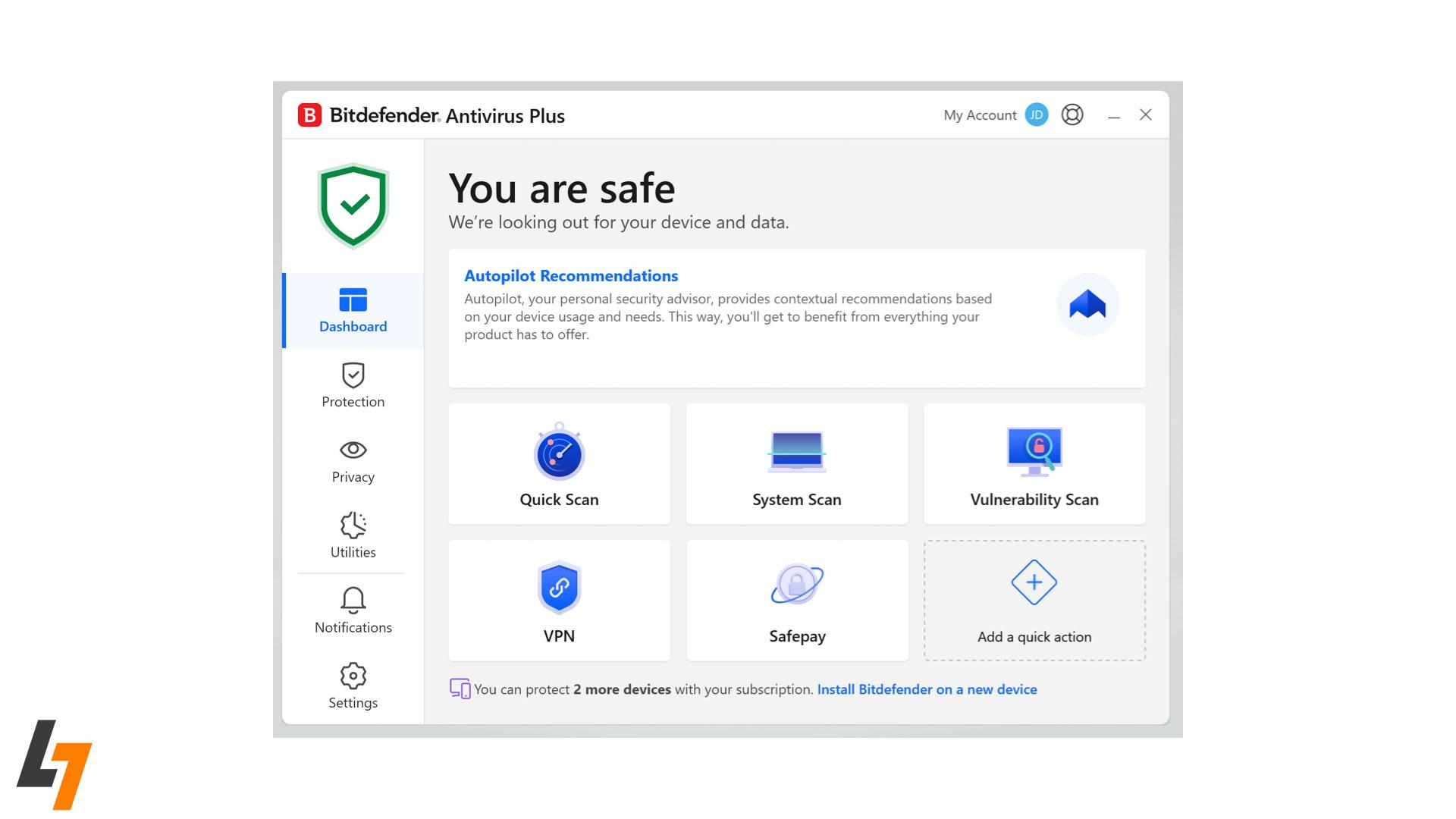The image size is (1456, 819).
Task: Start the System Scan laptop tile
Action: coord(796,463)
